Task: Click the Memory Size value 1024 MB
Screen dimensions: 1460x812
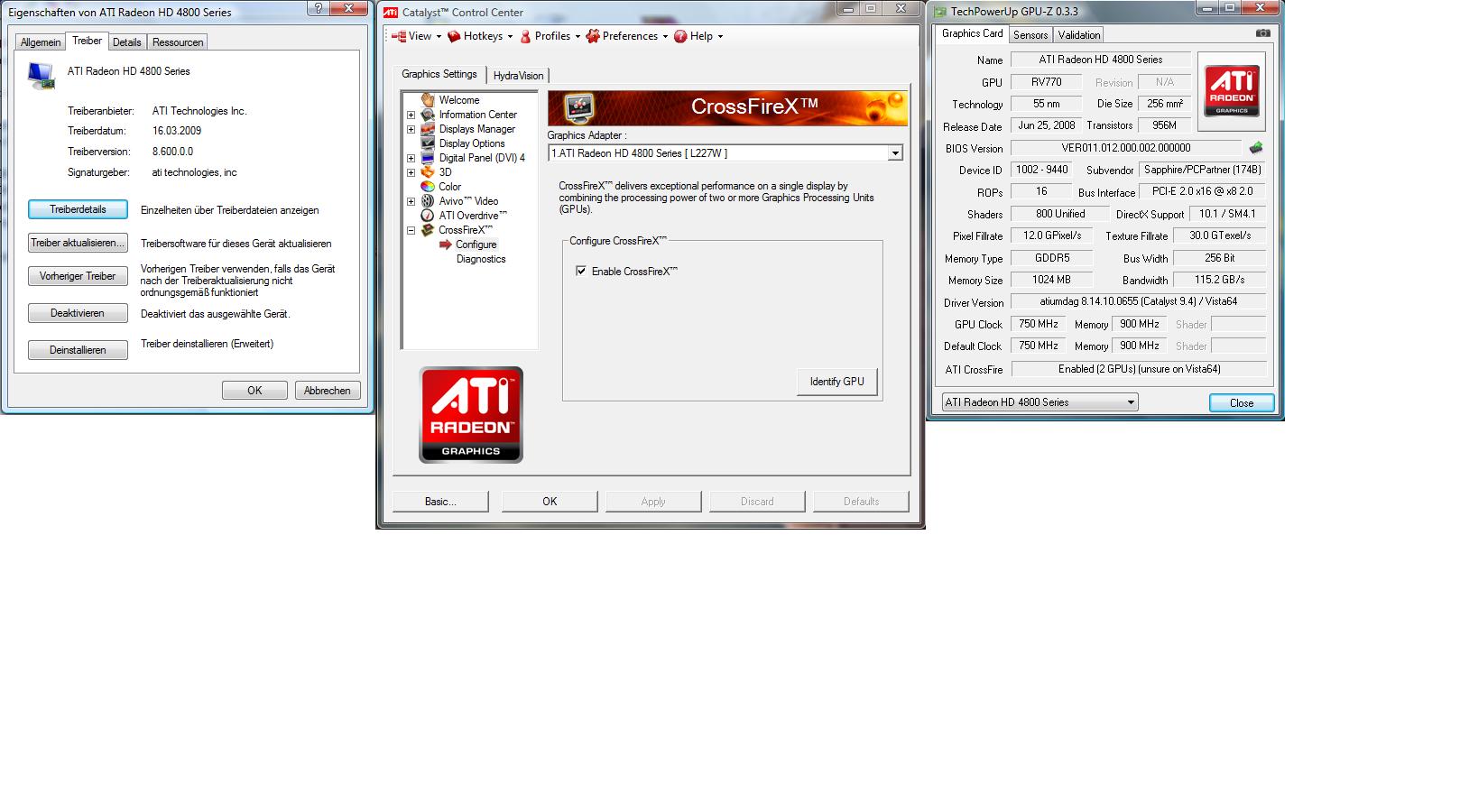Action: (1051, 280)
